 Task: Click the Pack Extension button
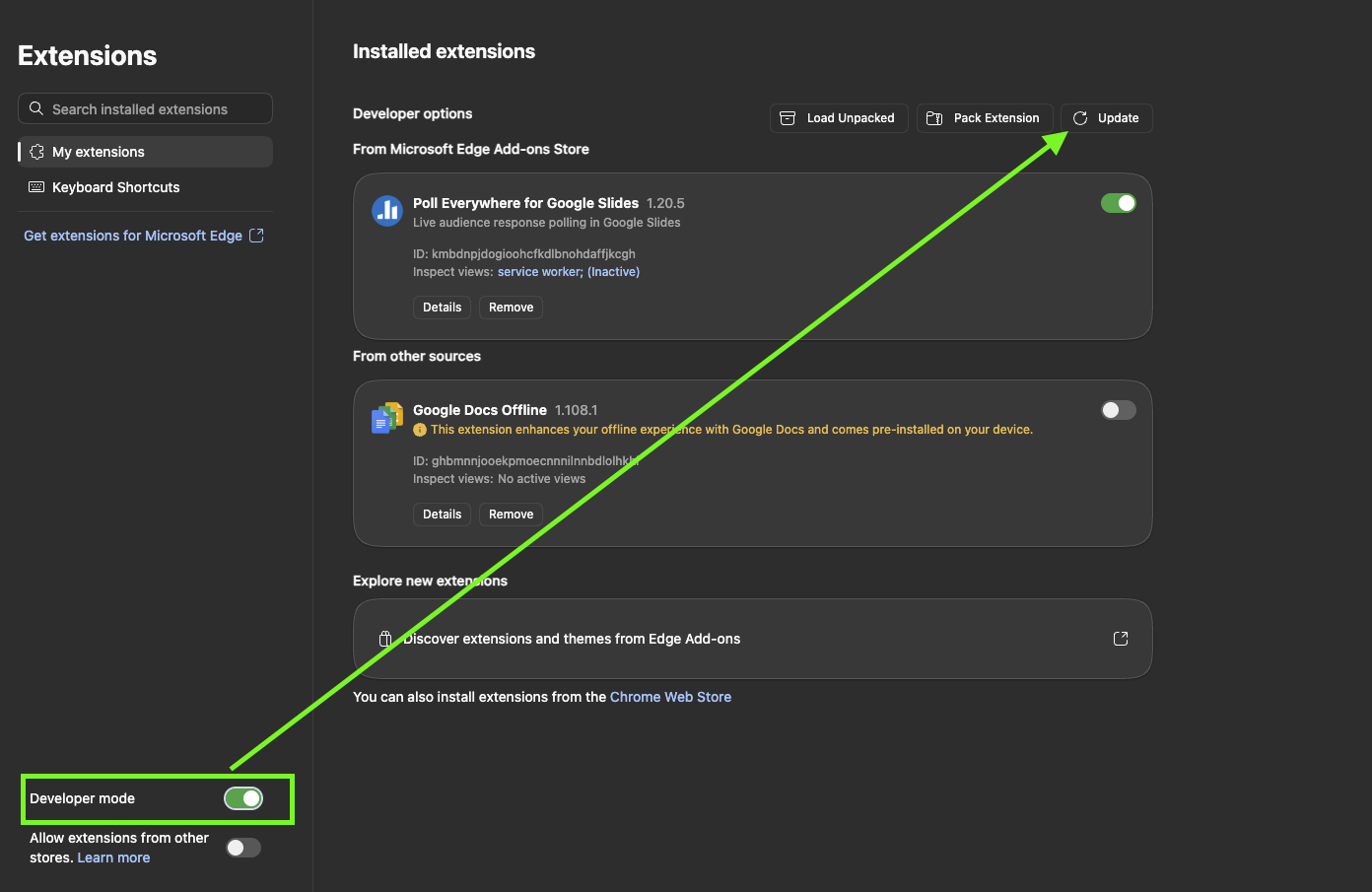[985, 118]
